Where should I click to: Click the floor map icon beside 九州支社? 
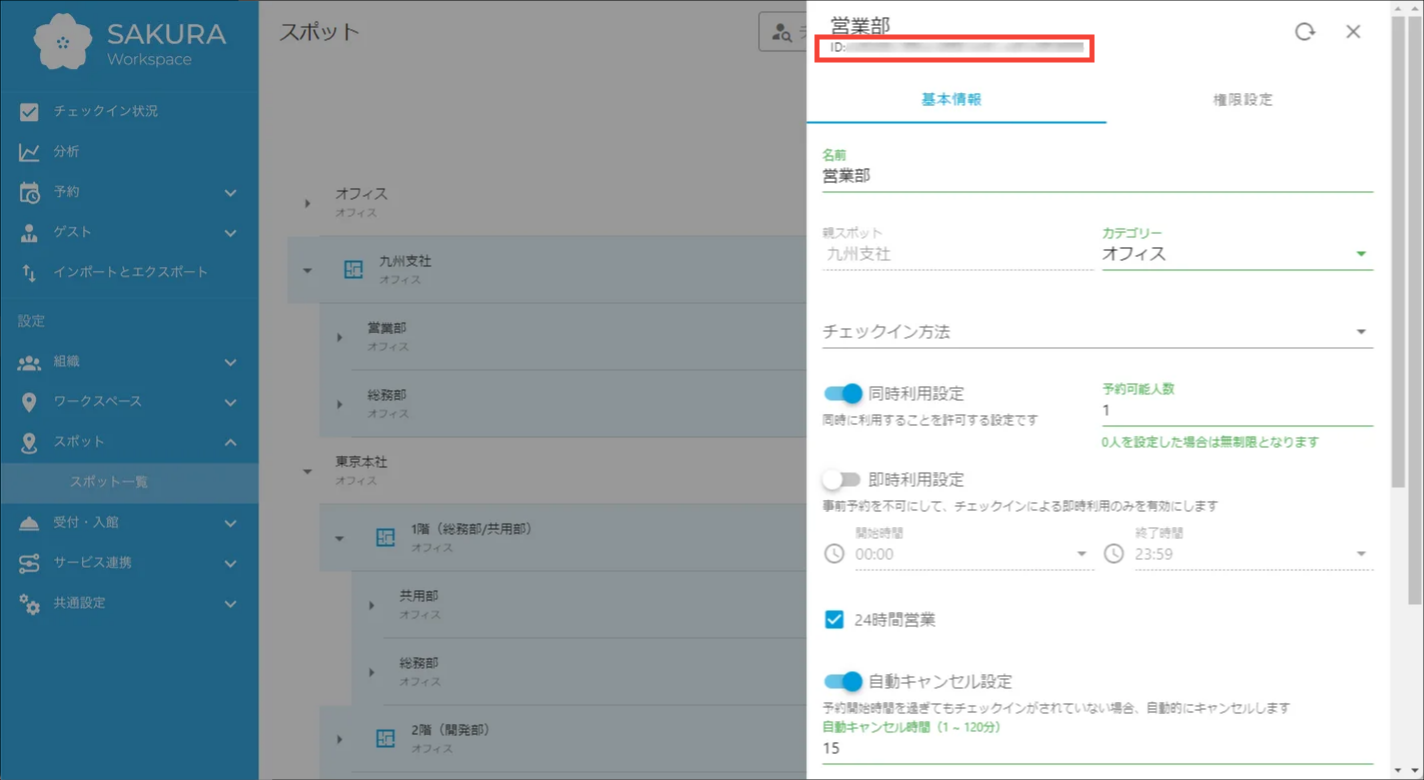(x=353, y=270)
